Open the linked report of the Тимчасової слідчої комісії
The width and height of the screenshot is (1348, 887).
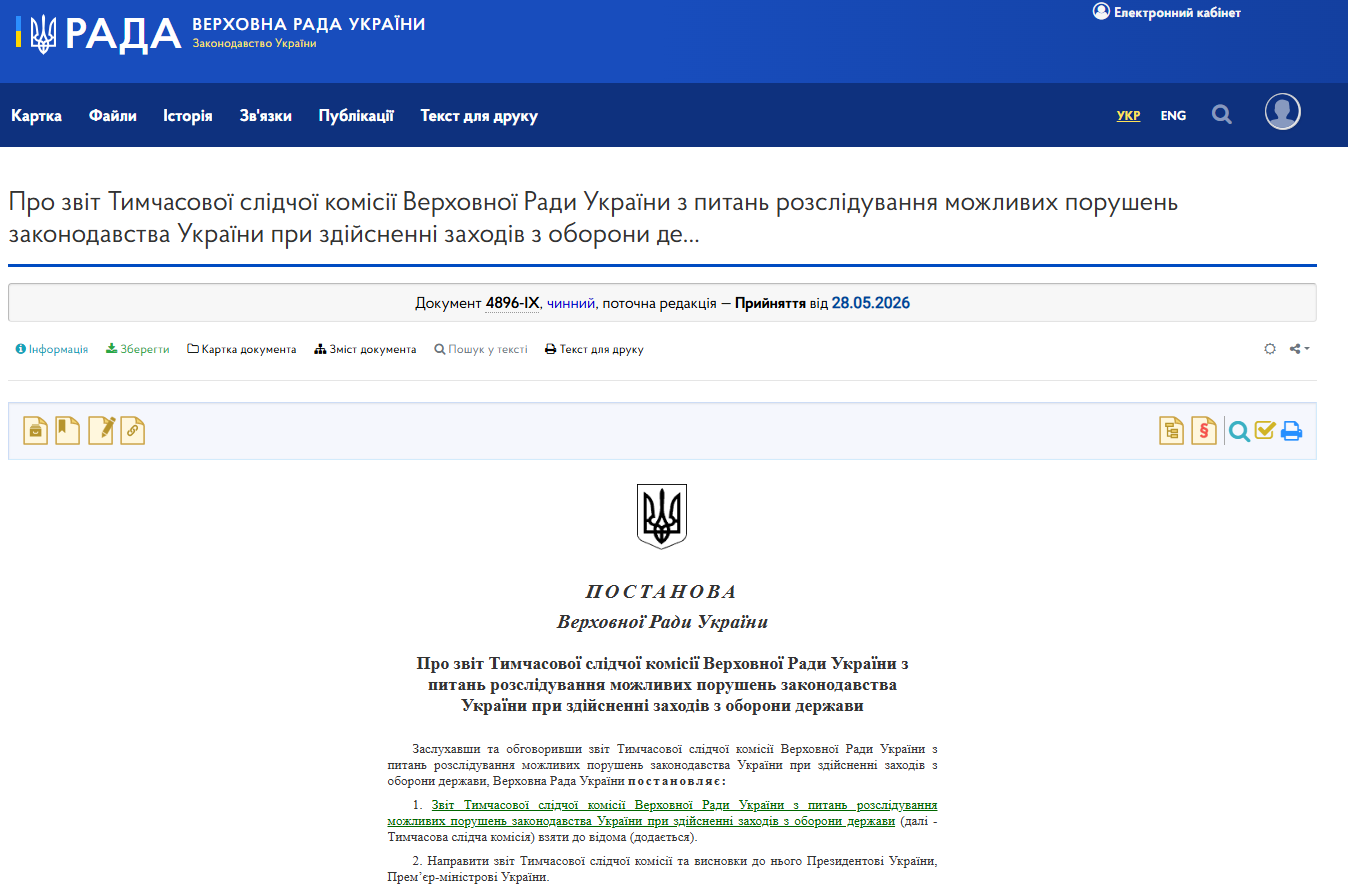coord(662,813)
